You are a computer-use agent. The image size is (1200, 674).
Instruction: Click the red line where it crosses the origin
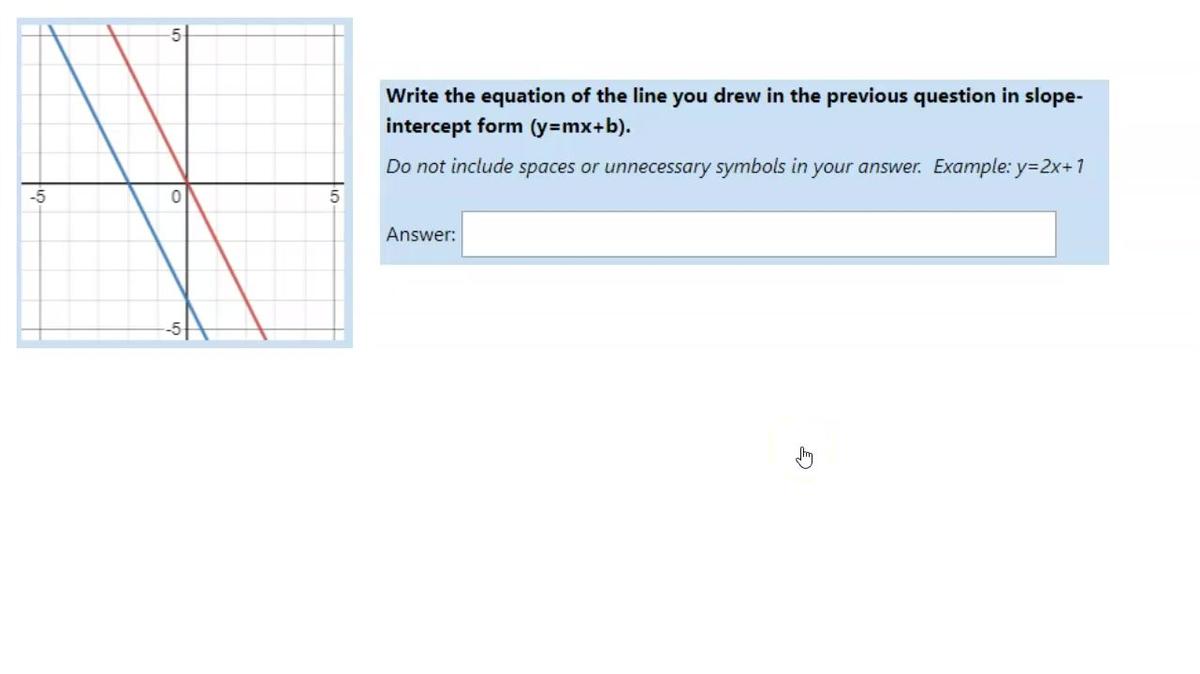coord(187,184)
